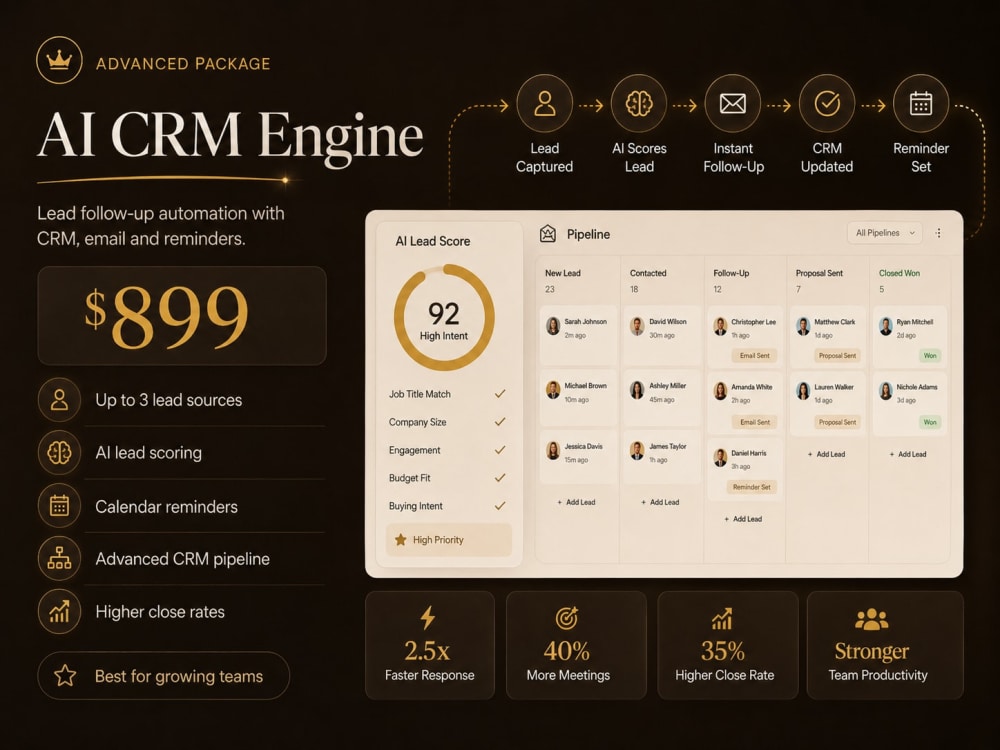Select the Contacted column header
Screen dimensions: 1000x750
(x=648, y=273)
